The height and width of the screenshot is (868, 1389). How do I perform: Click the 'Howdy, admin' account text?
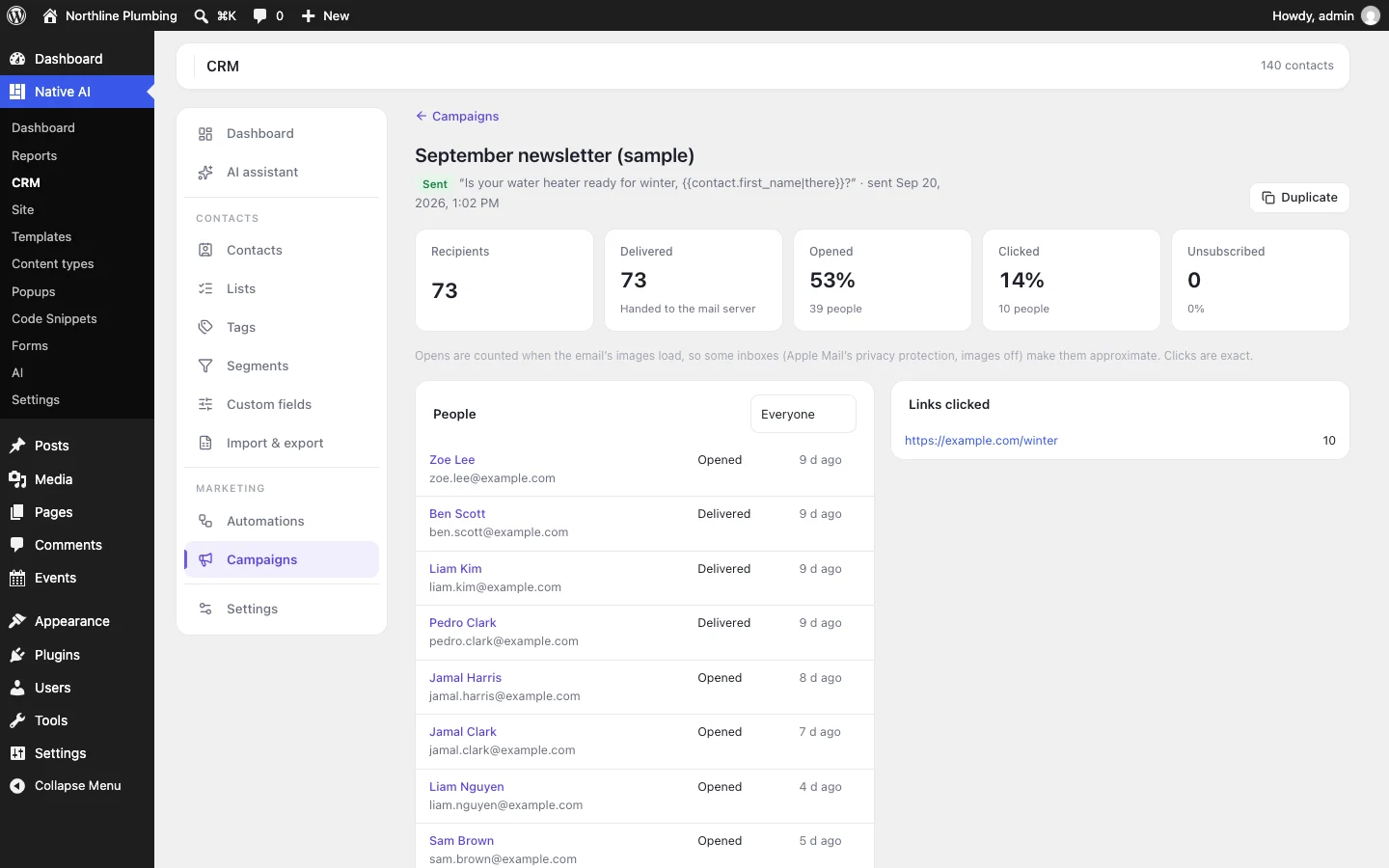1313,15
